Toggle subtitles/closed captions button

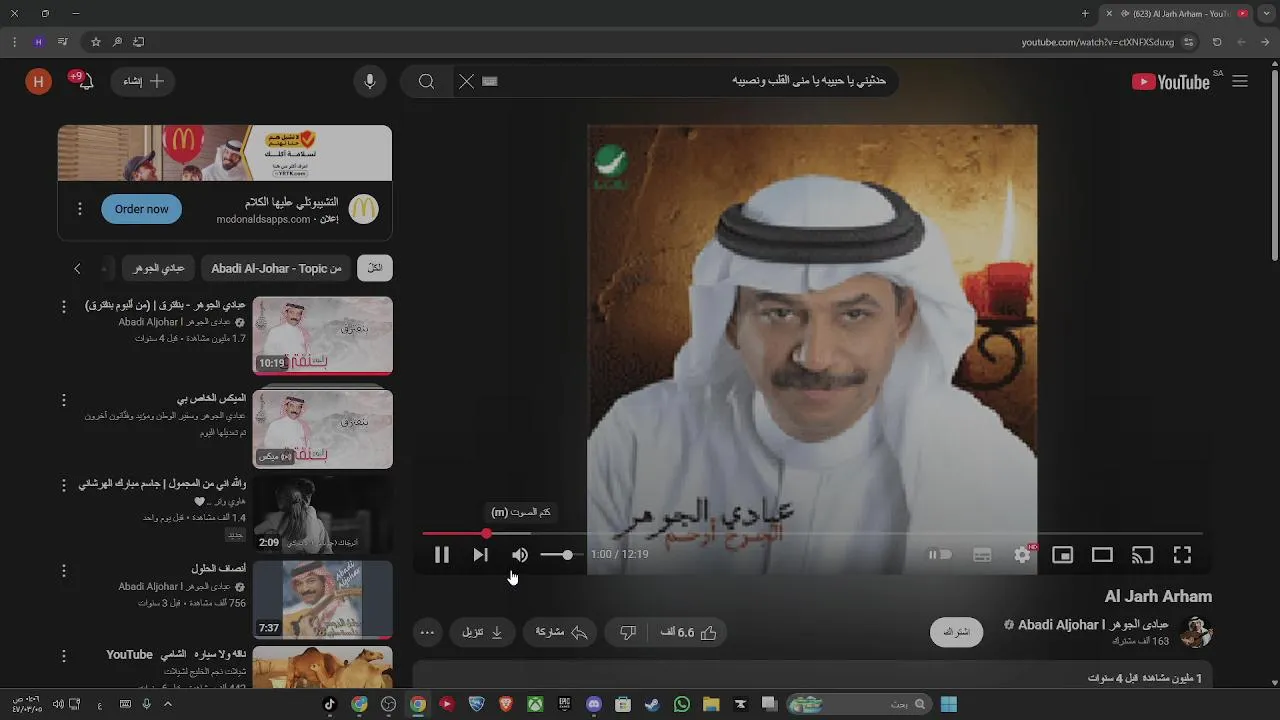[982, 555]
